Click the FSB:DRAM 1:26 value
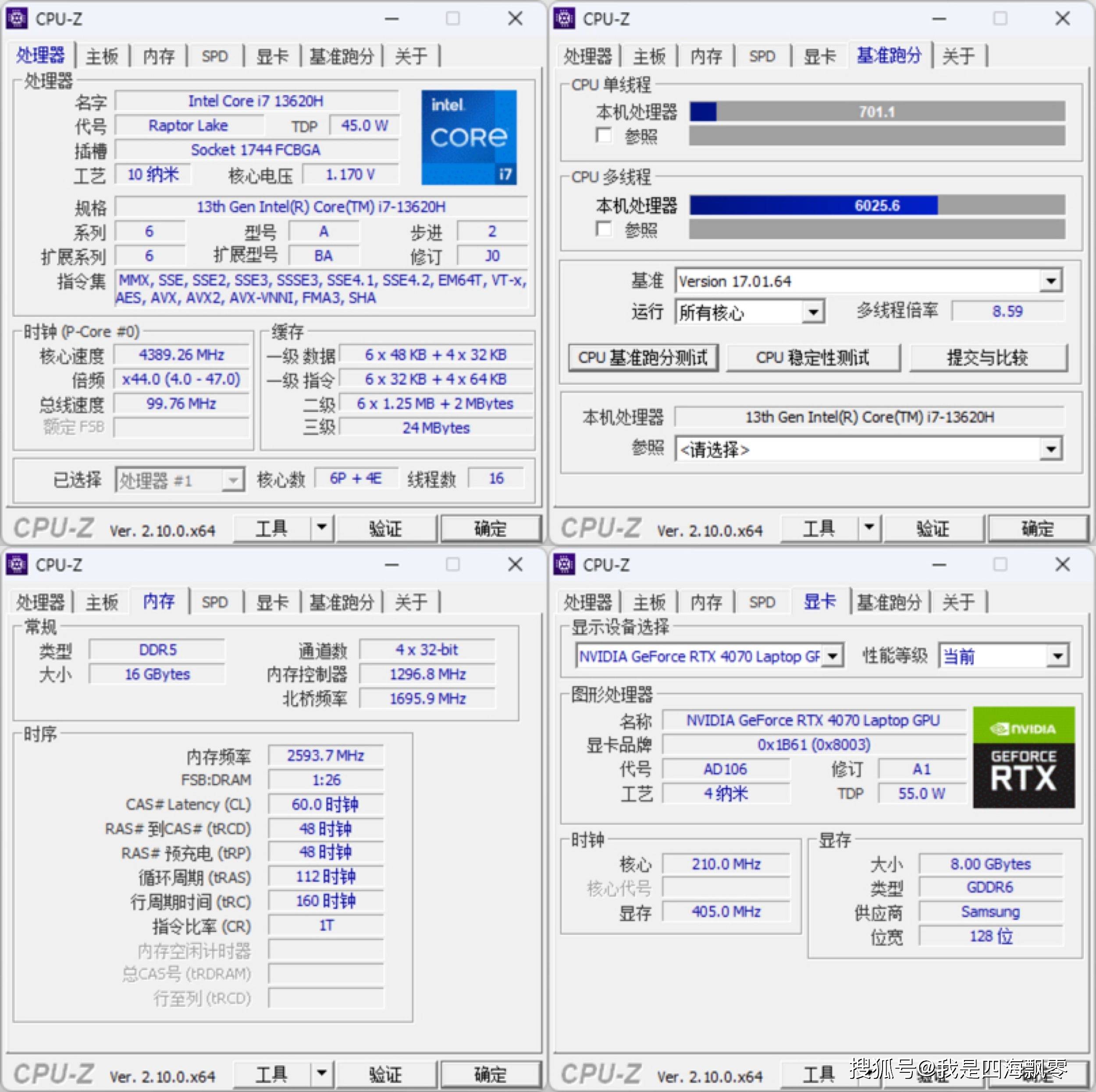The height and width of the screenshot is (1092, 1096). 326,780
